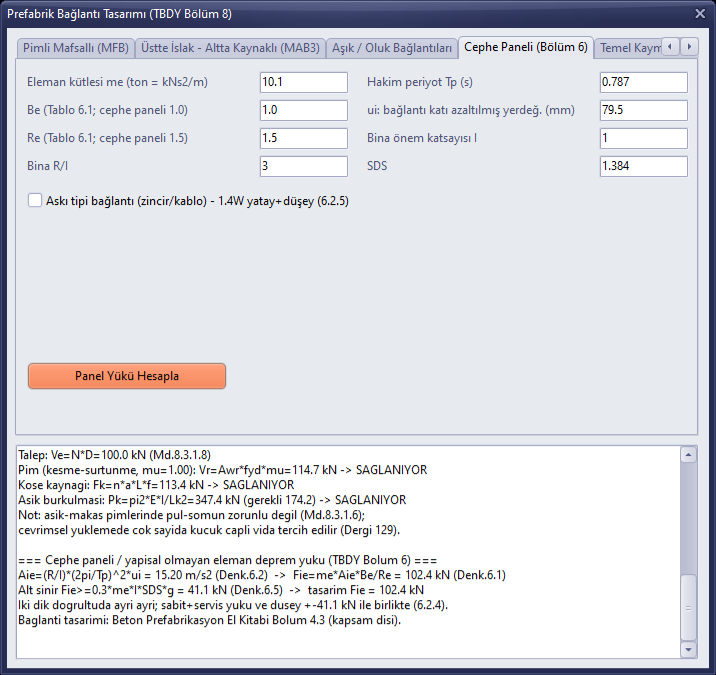Click the 'Bina R/I' label
The width and height of the screenshot is (716, 675).
(47, 166)
